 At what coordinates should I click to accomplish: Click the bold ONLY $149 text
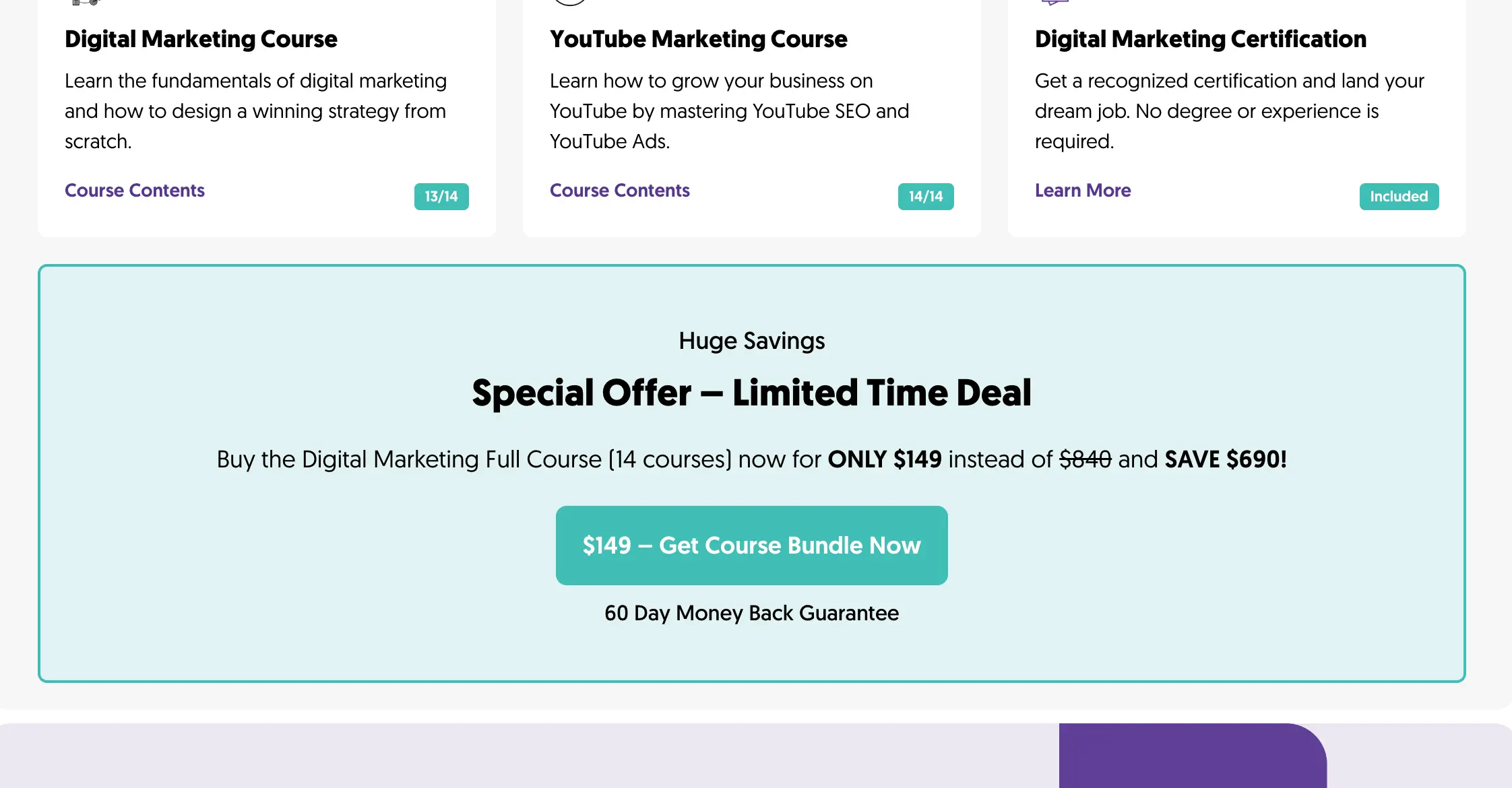point(884,459)
